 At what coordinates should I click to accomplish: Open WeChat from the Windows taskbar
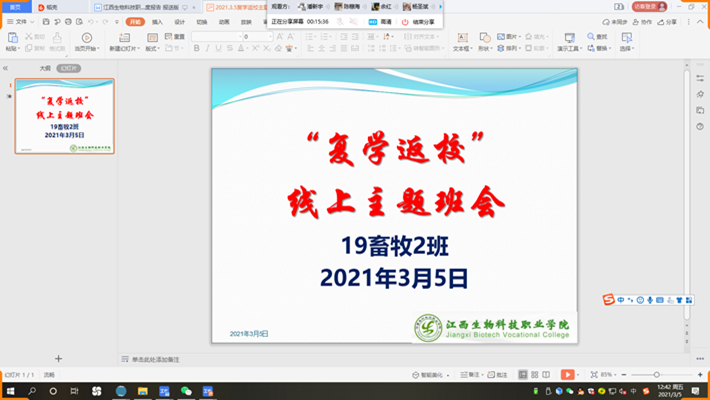coord(185,392)
